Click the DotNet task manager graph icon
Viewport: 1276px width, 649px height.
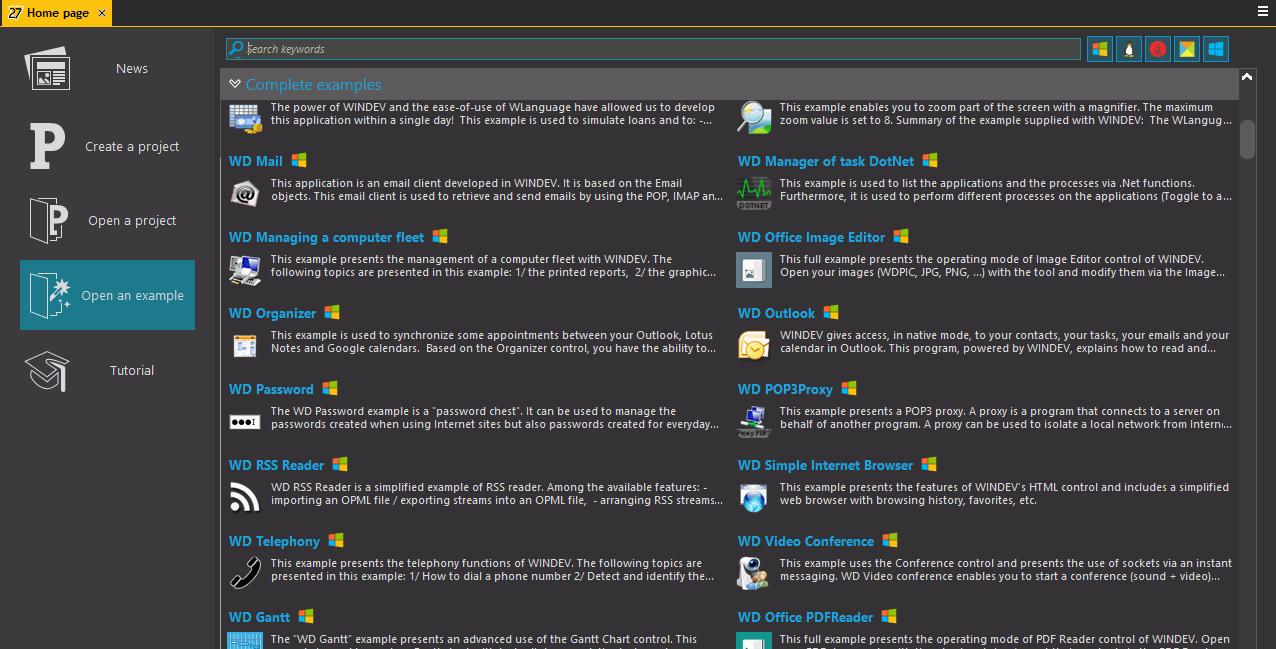click(x=754, y=193)
